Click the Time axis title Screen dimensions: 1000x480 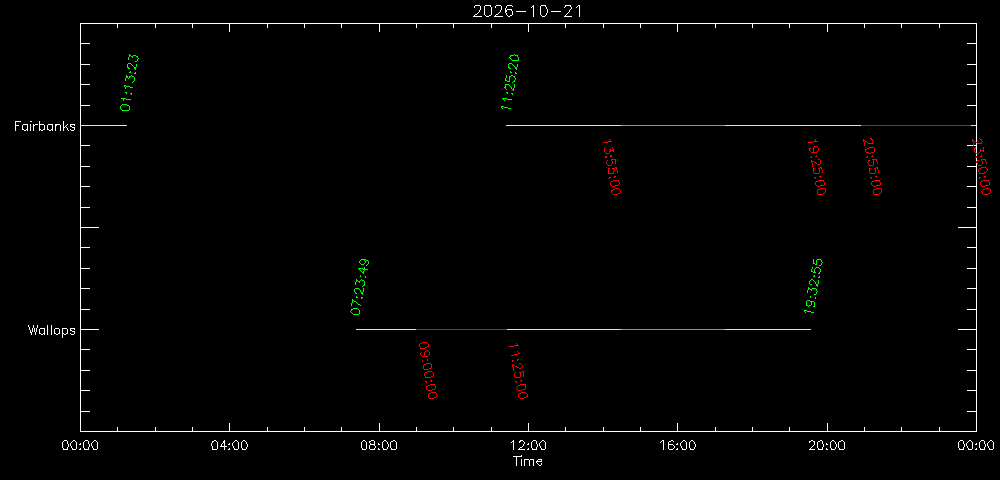point(528,462)
